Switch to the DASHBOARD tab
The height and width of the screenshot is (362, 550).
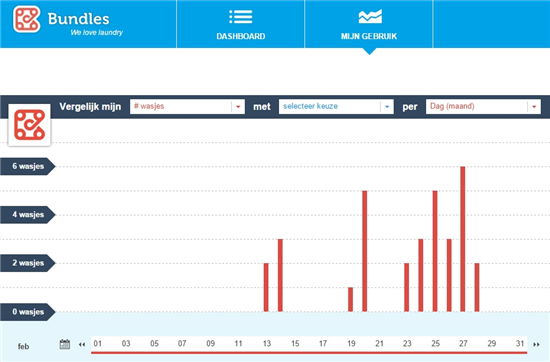(241, 24)
